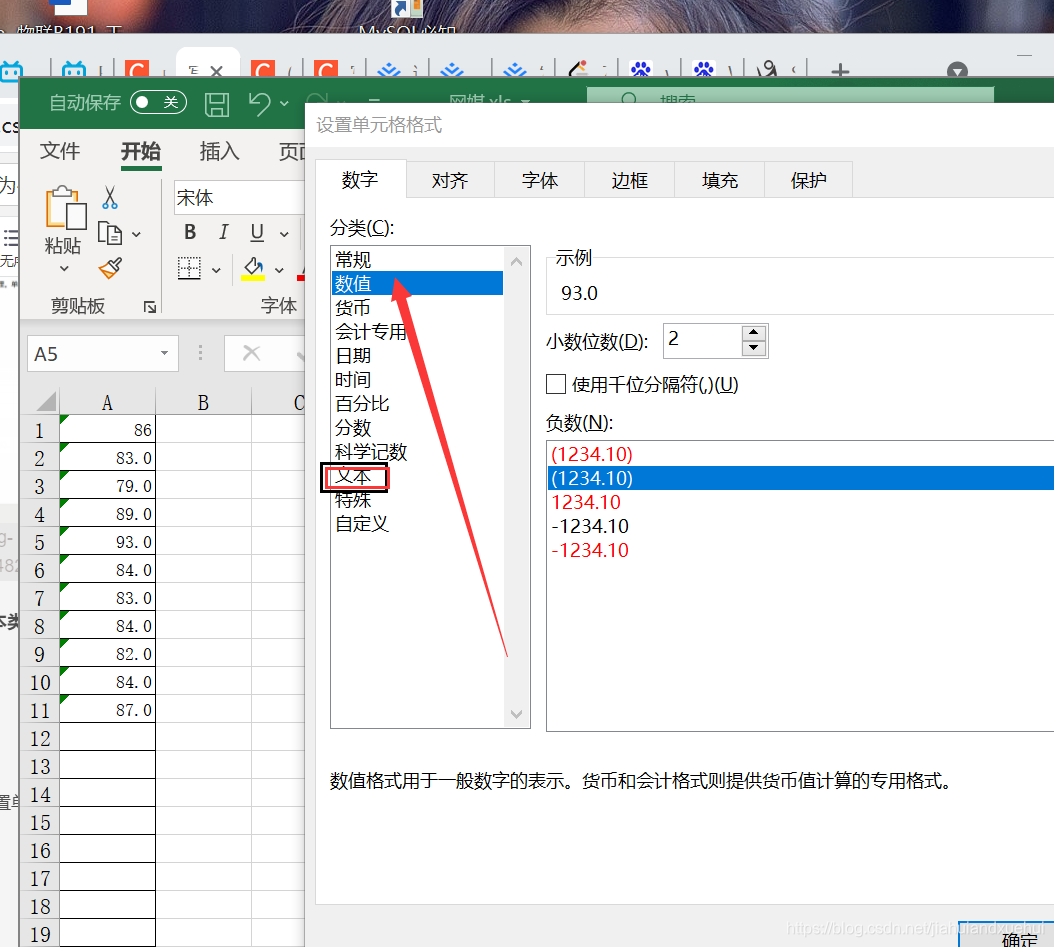The image size is (1054, 947).
Task: Open the Underline style dropdown arrow
Action: tap(284, 234)
